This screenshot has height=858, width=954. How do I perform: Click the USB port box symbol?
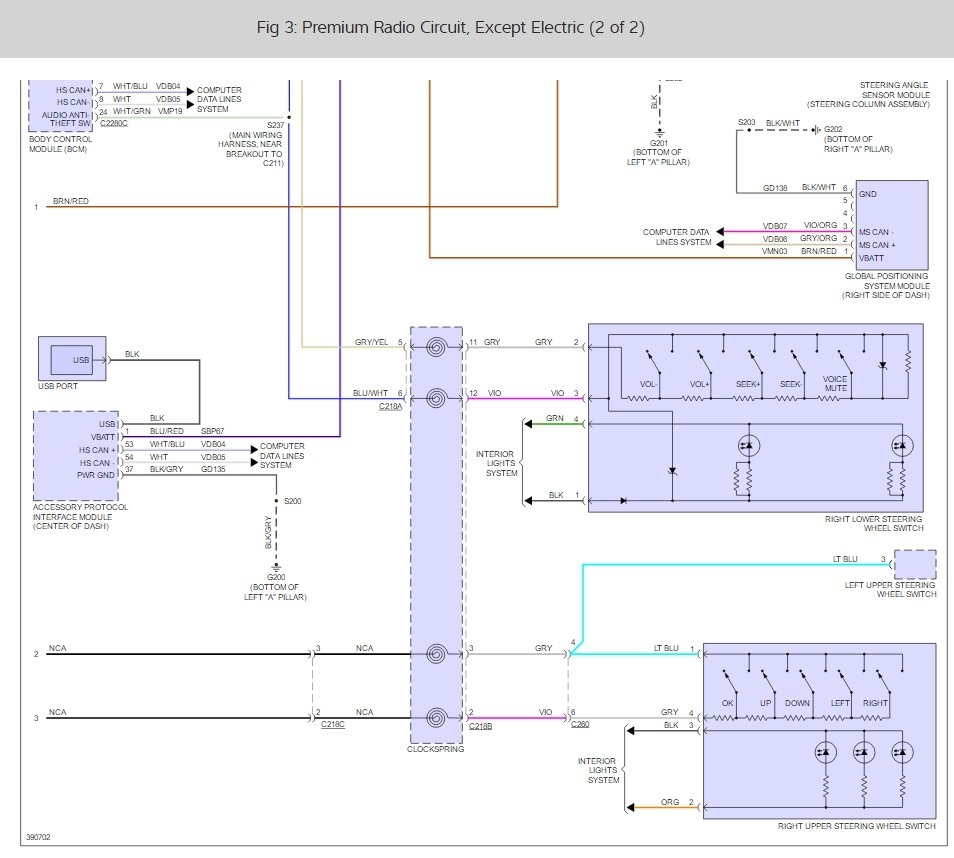pos(72,359)
